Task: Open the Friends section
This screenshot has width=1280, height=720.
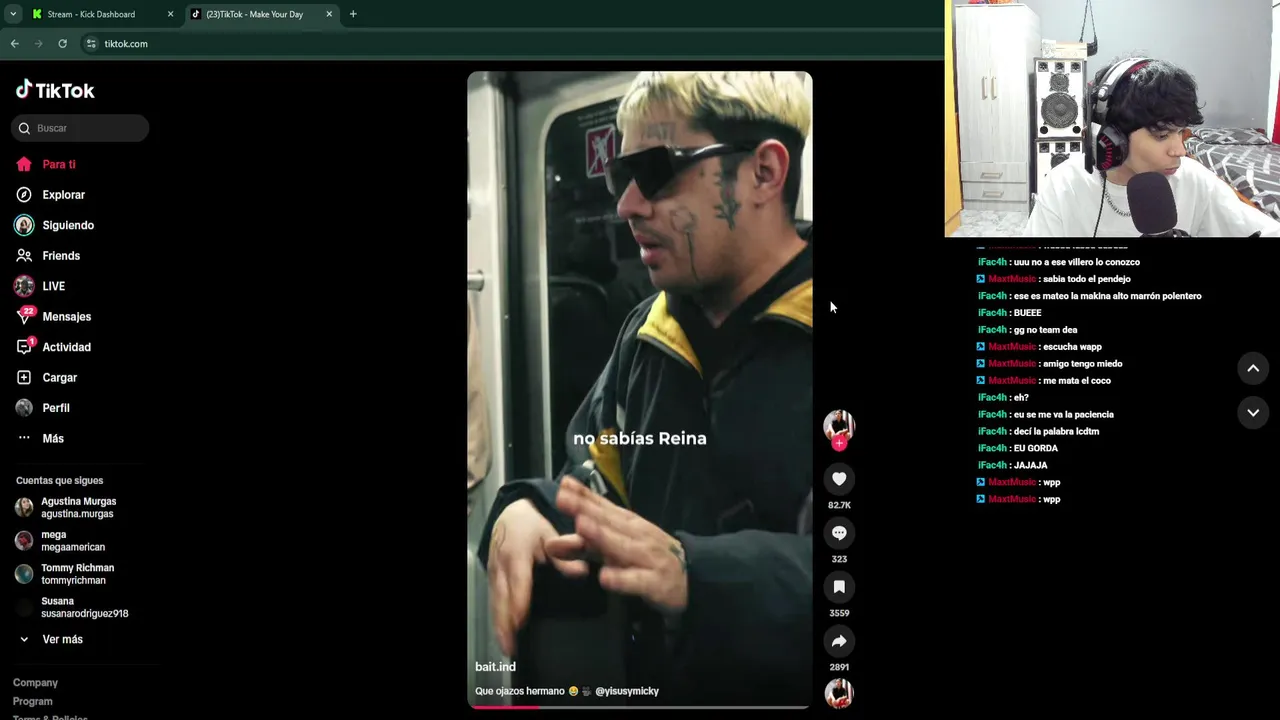Action: click(48, 256)
